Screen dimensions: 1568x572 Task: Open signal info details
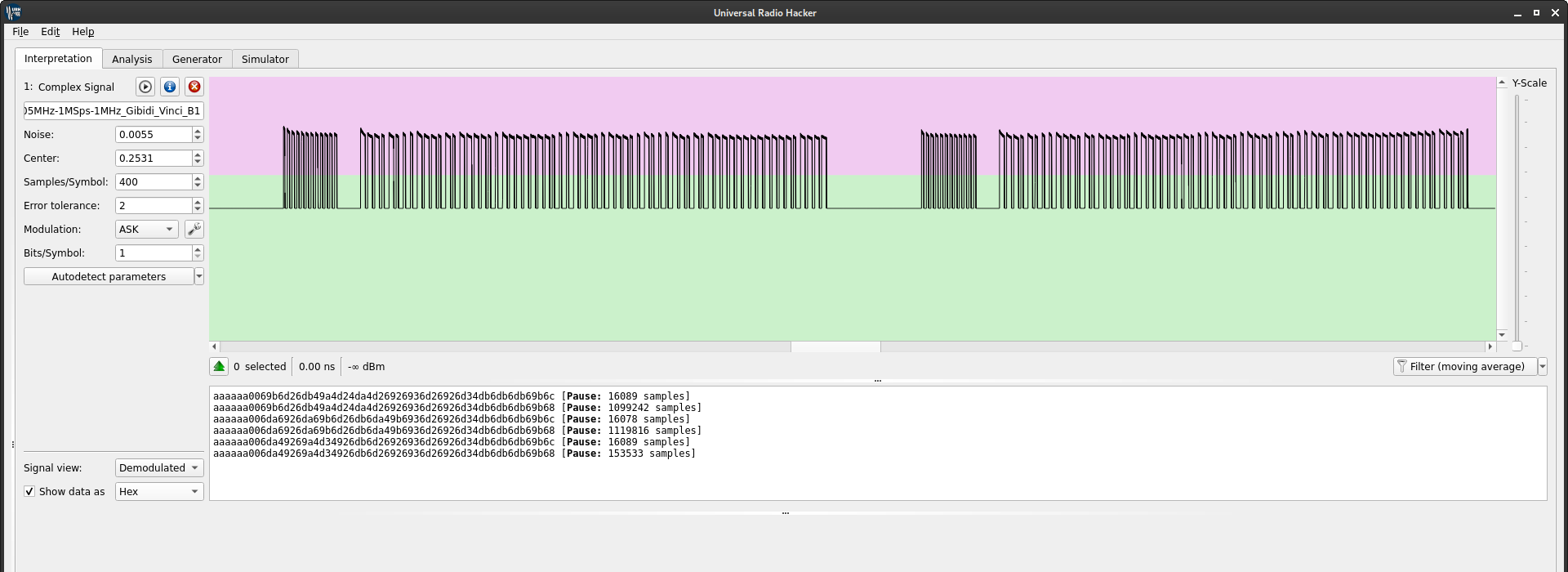pyautogui.click(x=170, y=87)
